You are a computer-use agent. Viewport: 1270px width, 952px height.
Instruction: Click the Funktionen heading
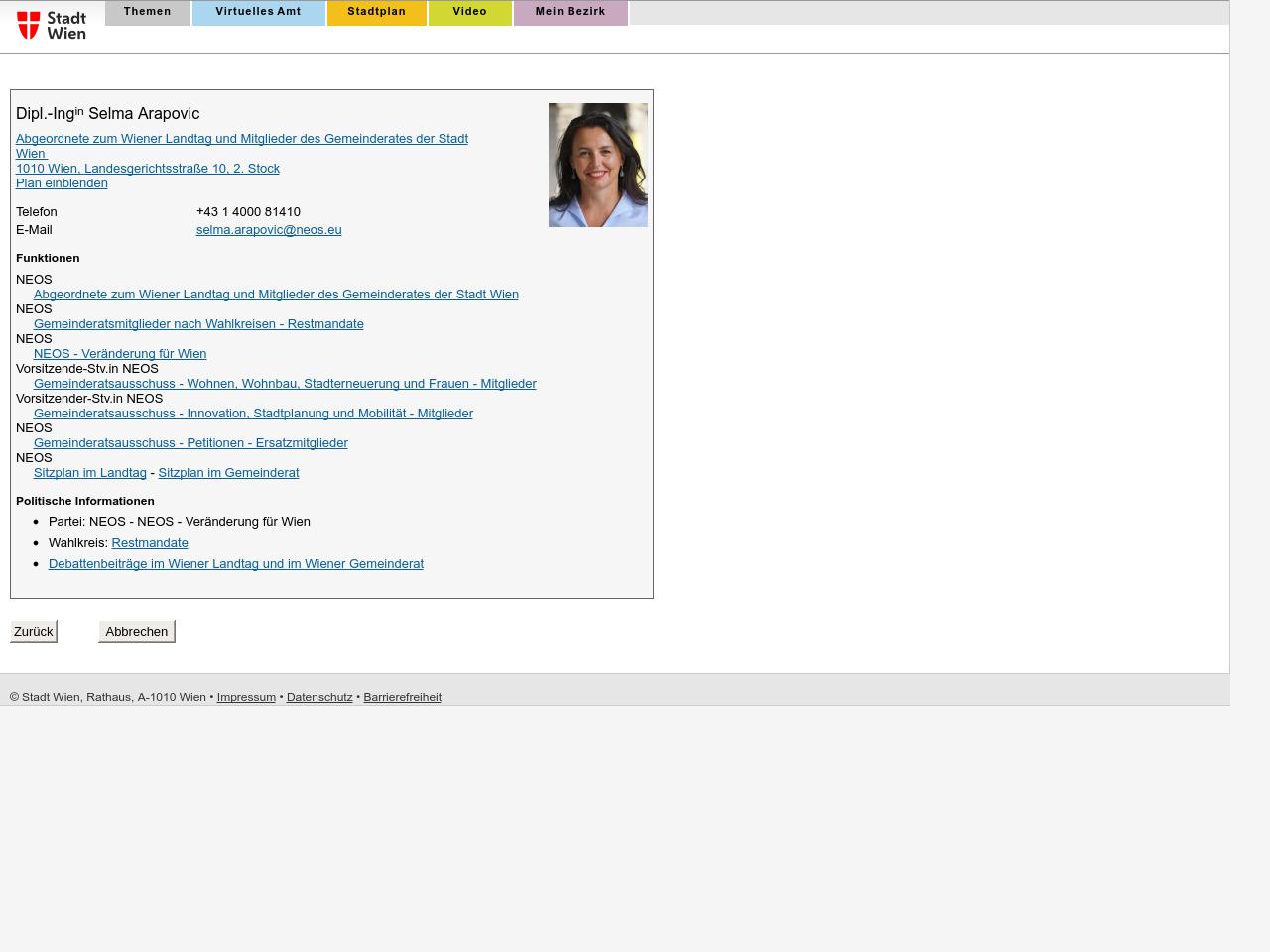[48, 258]
